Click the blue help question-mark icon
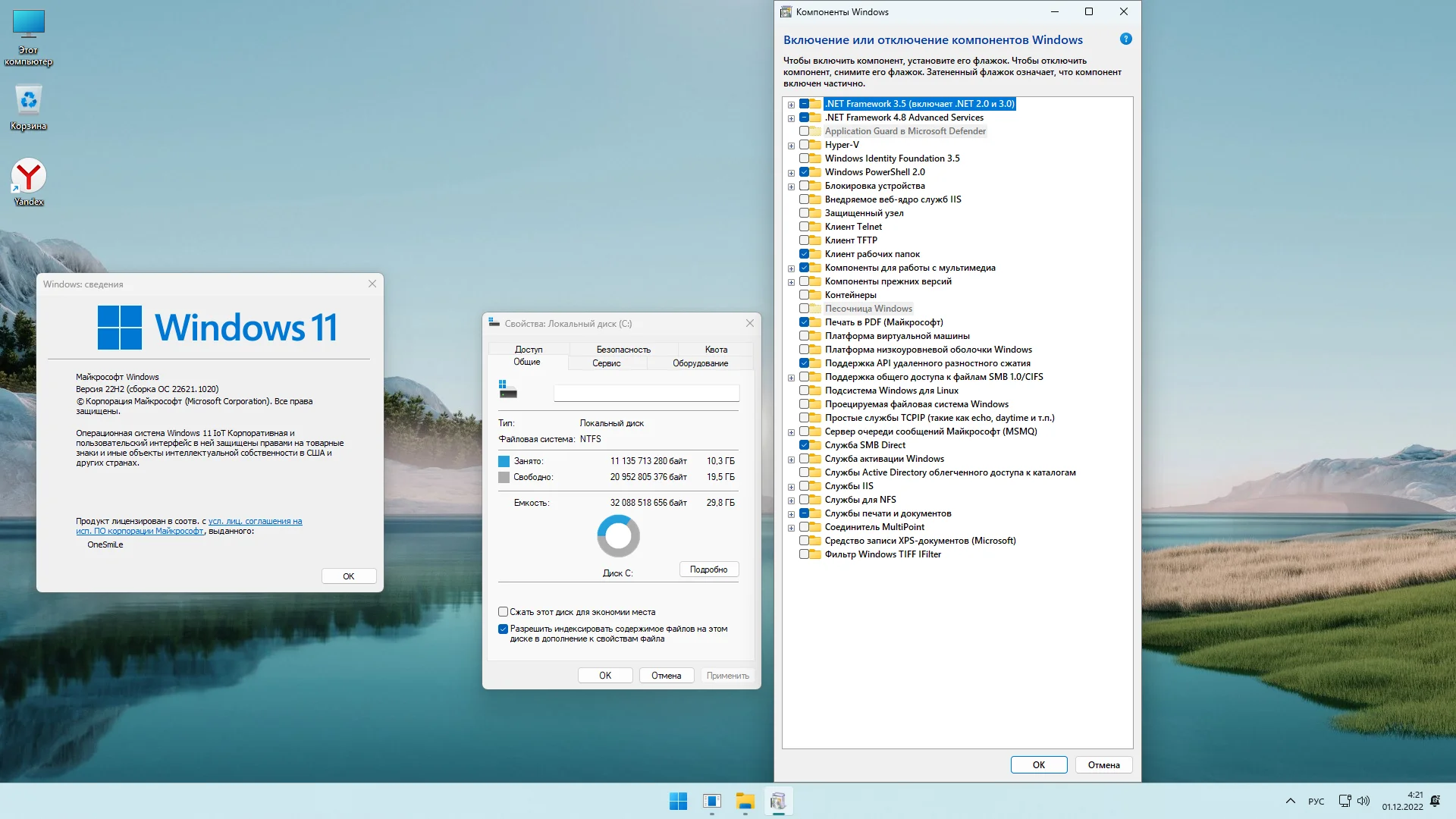1456x819 pixels. [x=1125, y=39]
